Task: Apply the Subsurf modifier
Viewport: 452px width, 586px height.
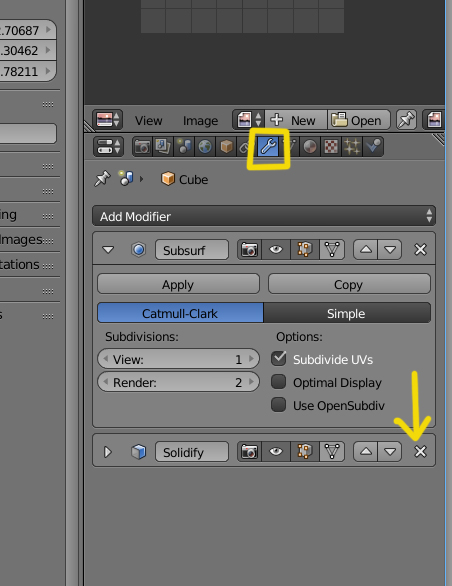Action: tap(178, 284)
